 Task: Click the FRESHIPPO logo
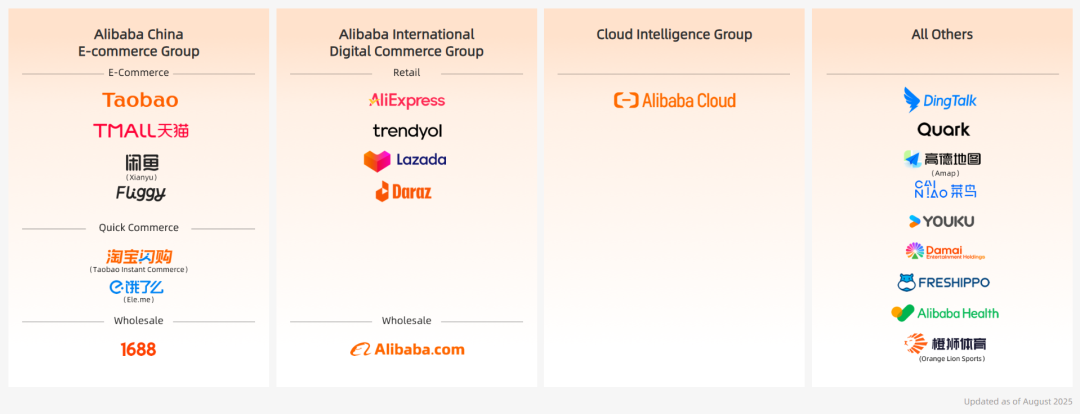click(x=942, y=282)
